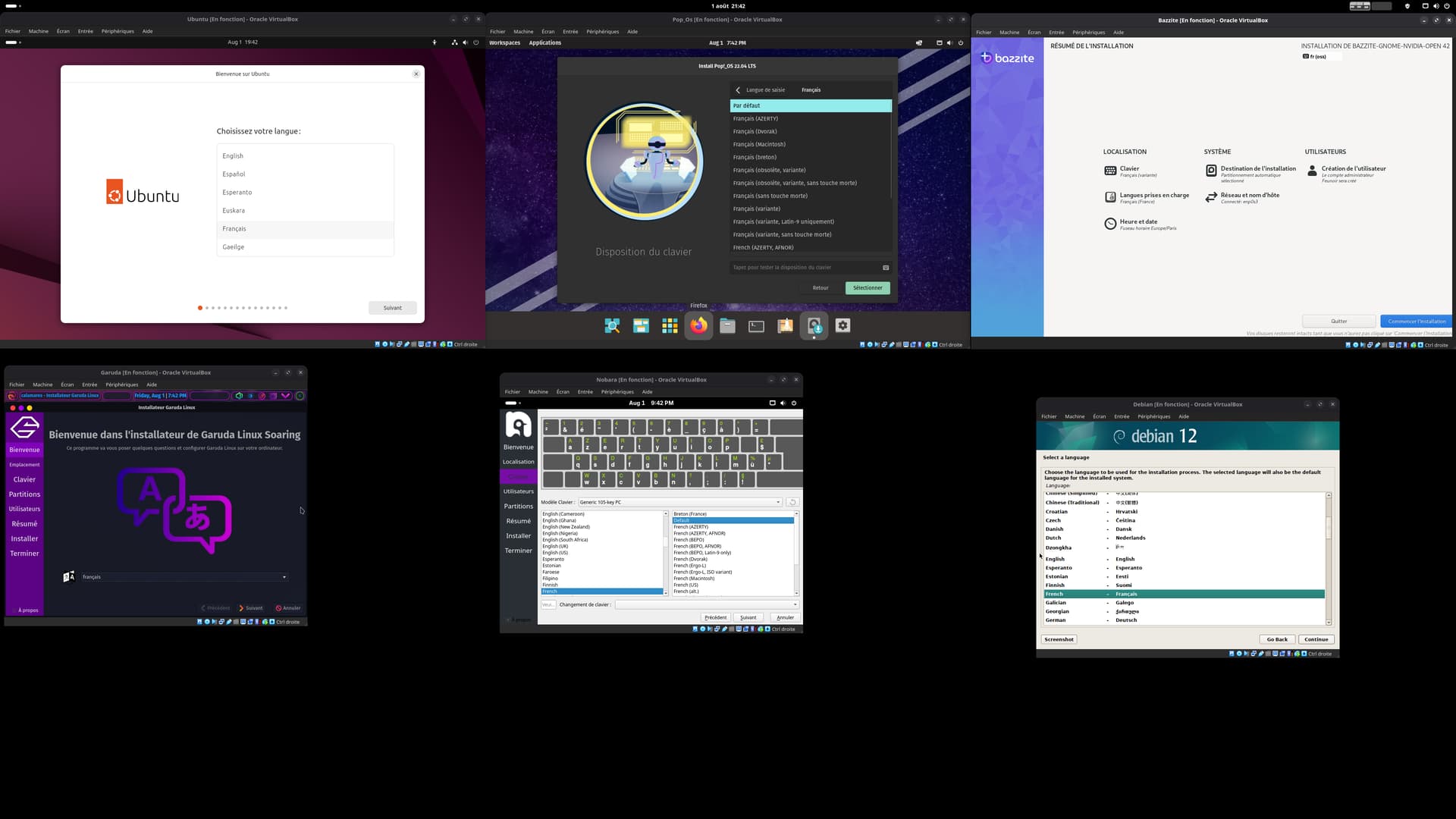1456x819 pixels.
Task: Open Firefox from the Pop!_OS dock
Action: coord(698,325)
